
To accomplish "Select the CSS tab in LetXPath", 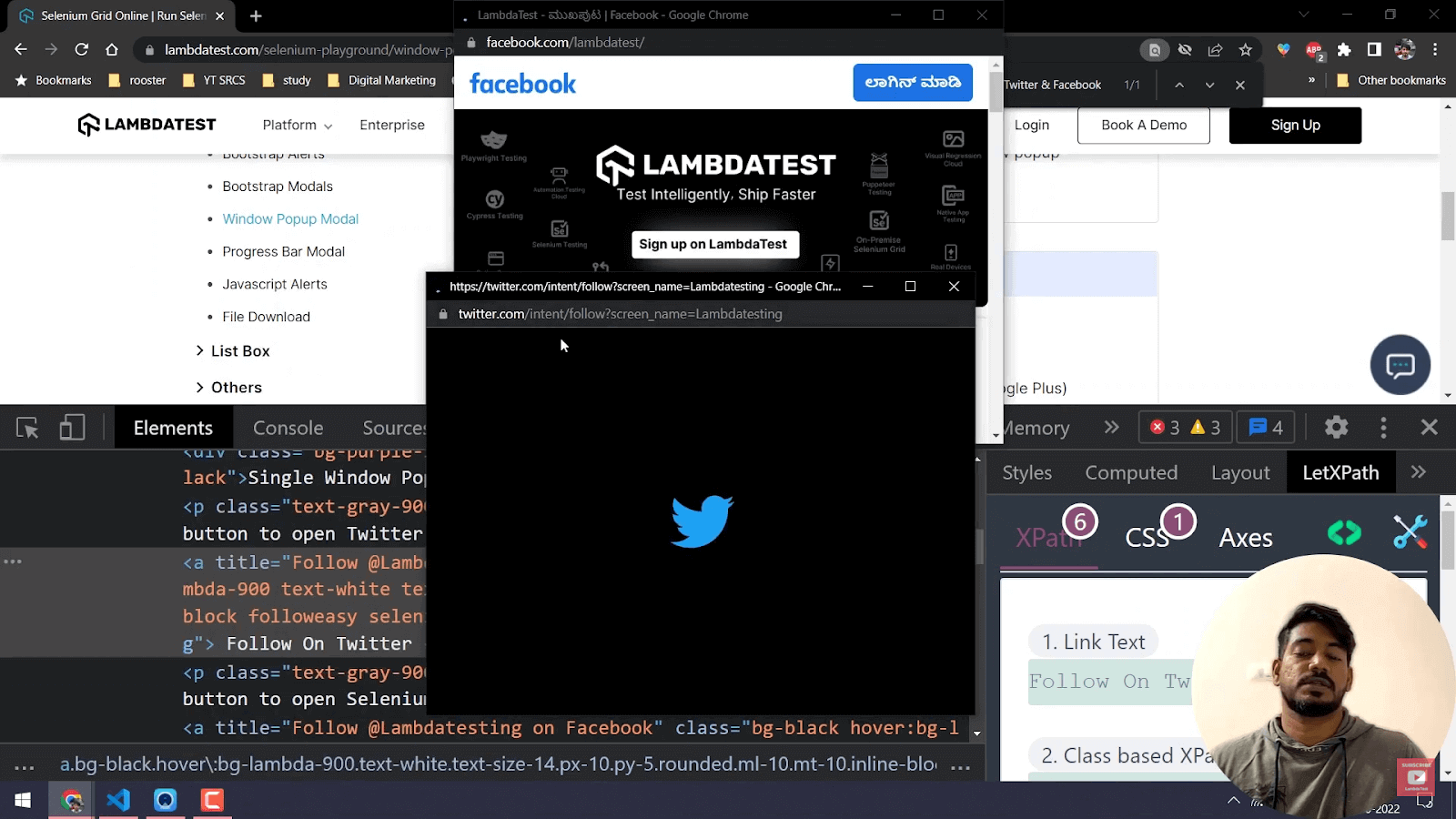I will [x=1146, y=538].
